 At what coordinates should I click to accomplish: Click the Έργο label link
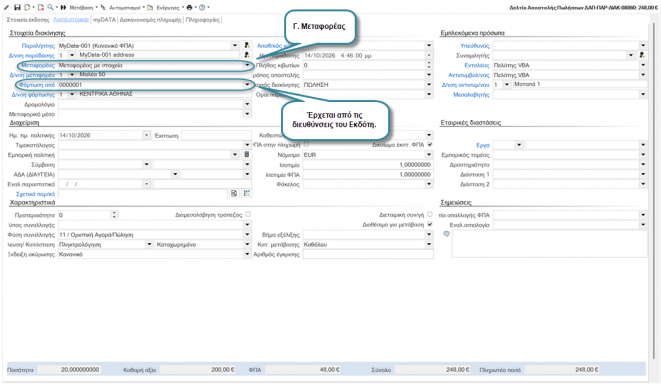pos(483,145)
